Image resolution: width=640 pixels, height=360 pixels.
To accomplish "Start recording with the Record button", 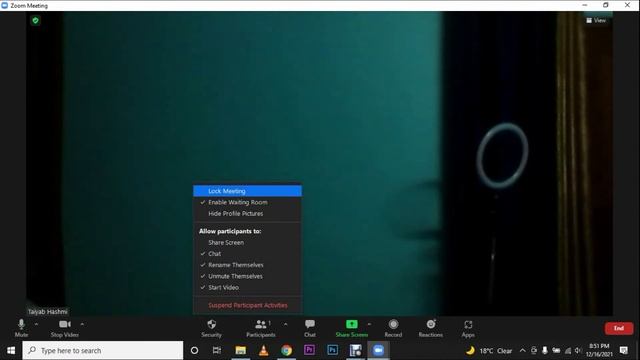I will (x=393, y=328).
